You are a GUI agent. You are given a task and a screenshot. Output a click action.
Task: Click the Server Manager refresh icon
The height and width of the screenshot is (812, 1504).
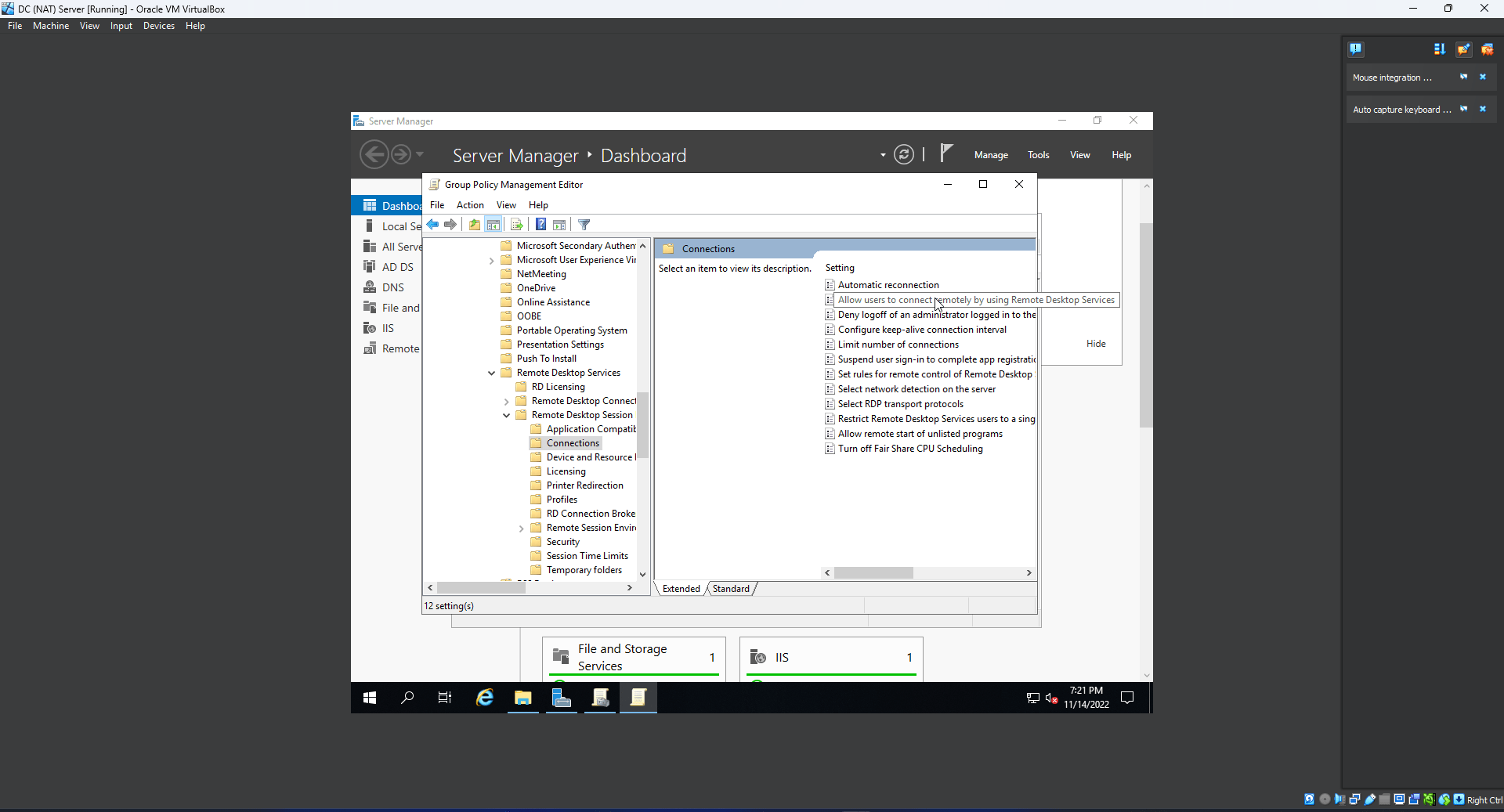[x=904, y=155]
